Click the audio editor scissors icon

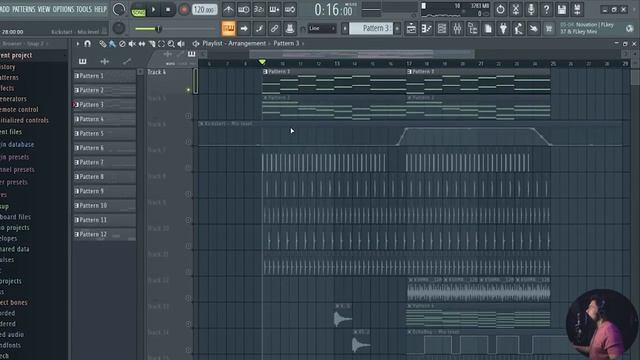[x=516, y=9]
